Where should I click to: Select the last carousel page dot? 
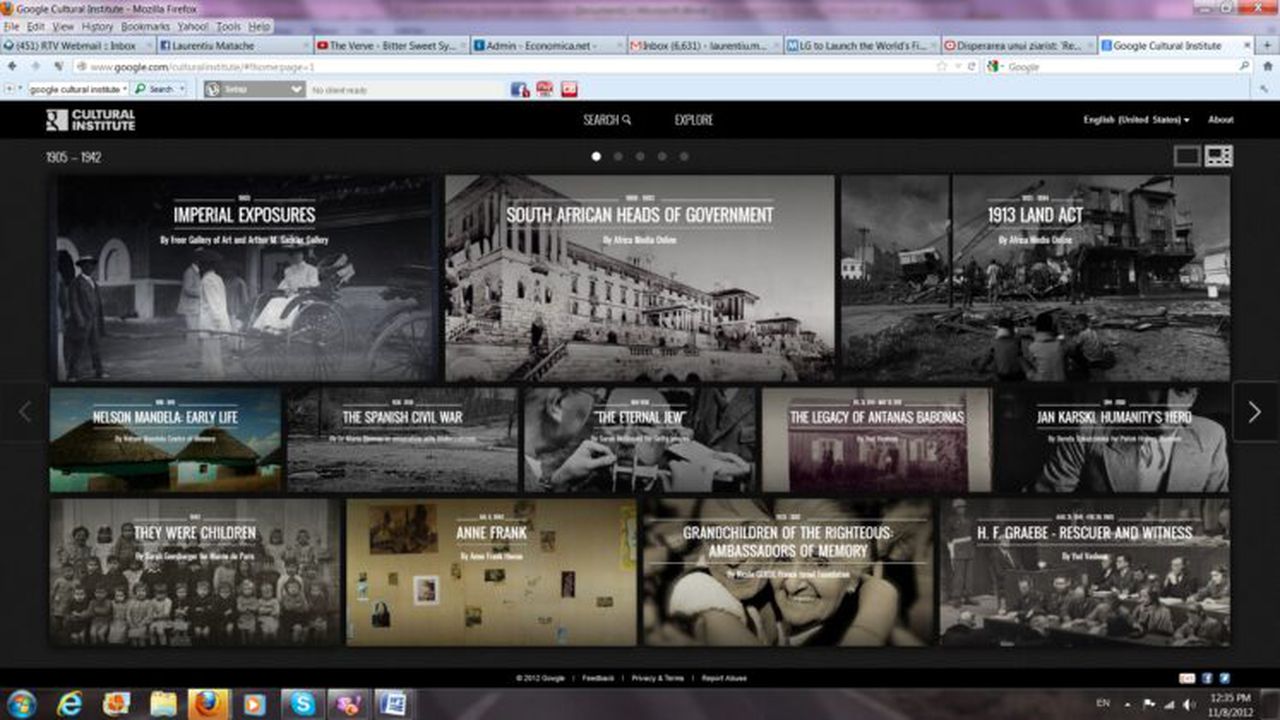pos(684,156)
